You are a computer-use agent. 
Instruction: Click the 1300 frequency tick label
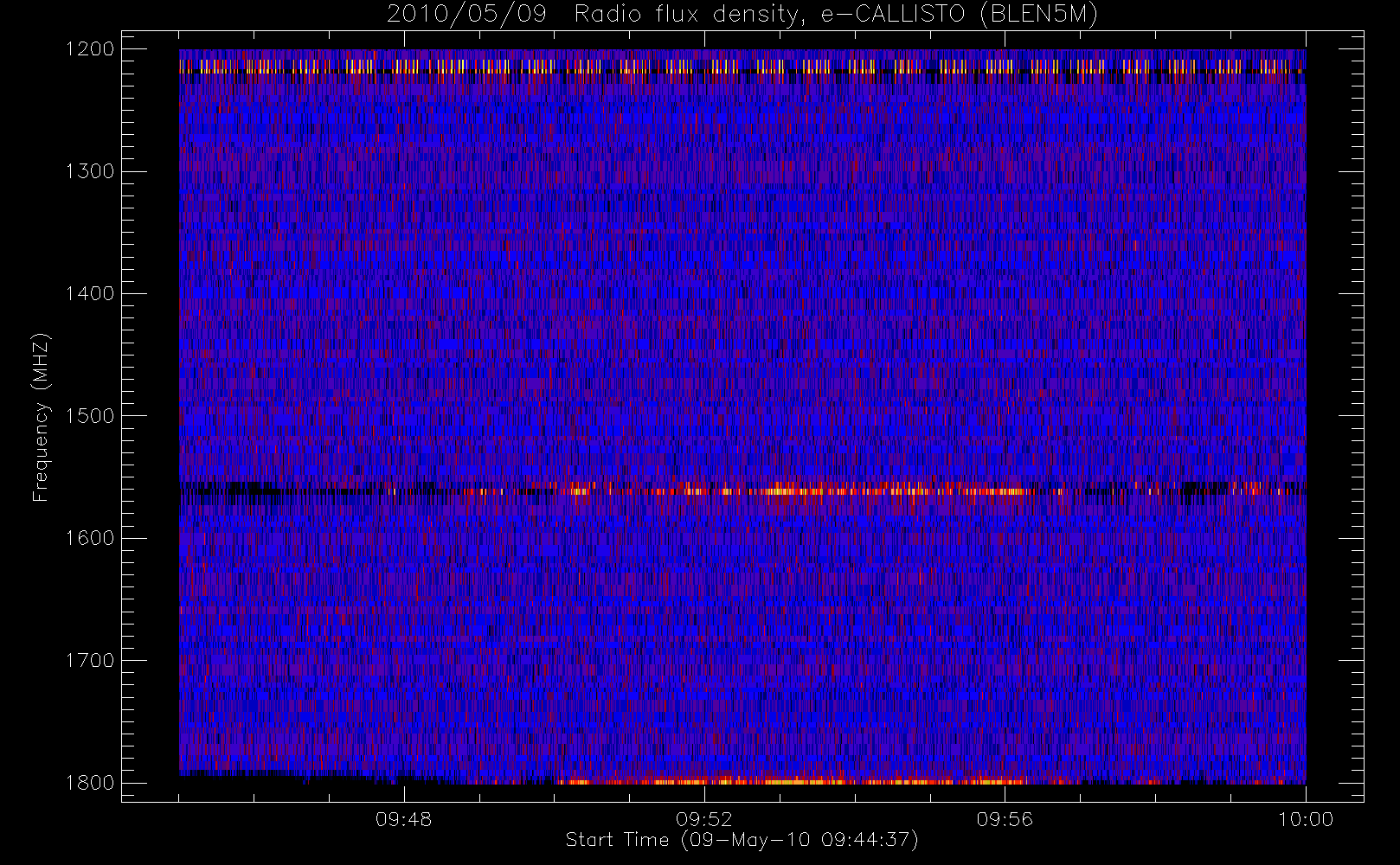point(90,171)
